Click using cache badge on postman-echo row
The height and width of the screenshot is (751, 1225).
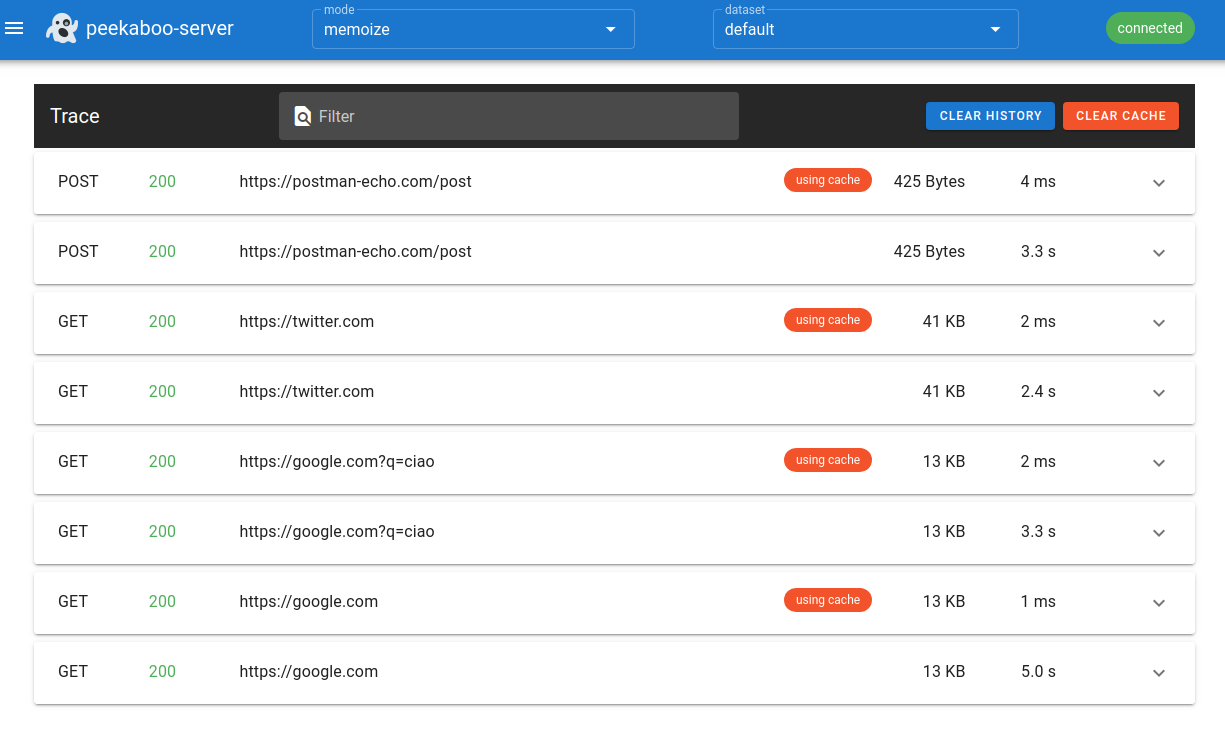click(828, 180)
